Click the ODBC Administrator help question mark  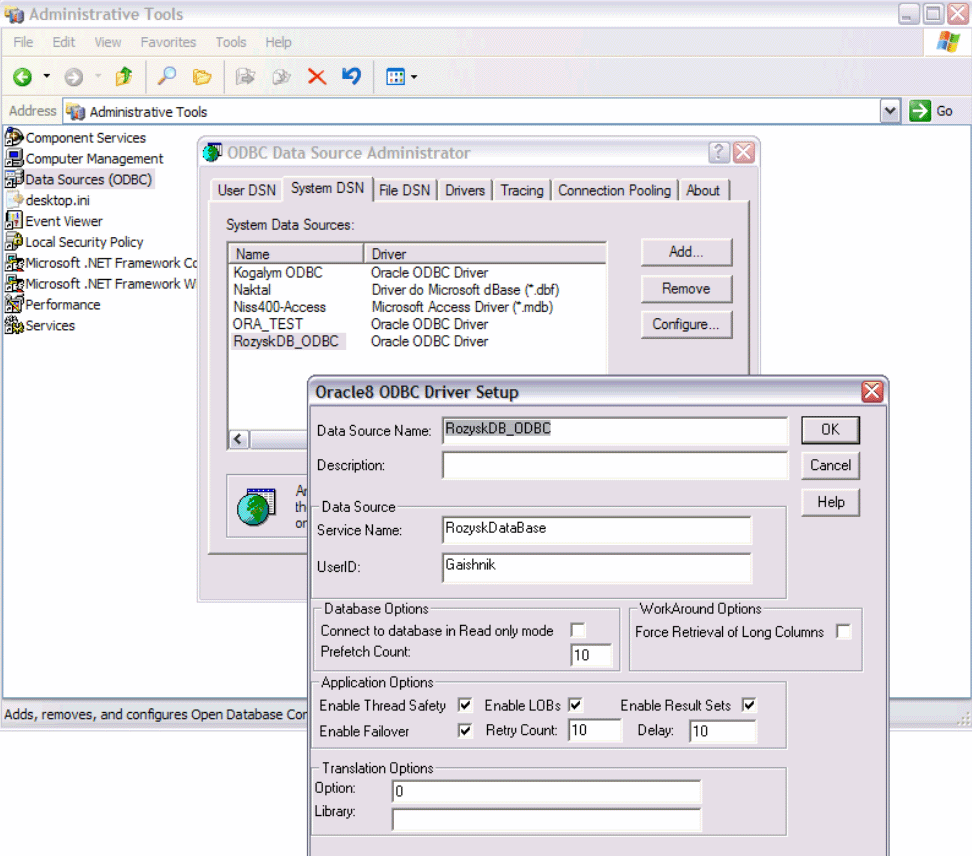coord(718,152)
